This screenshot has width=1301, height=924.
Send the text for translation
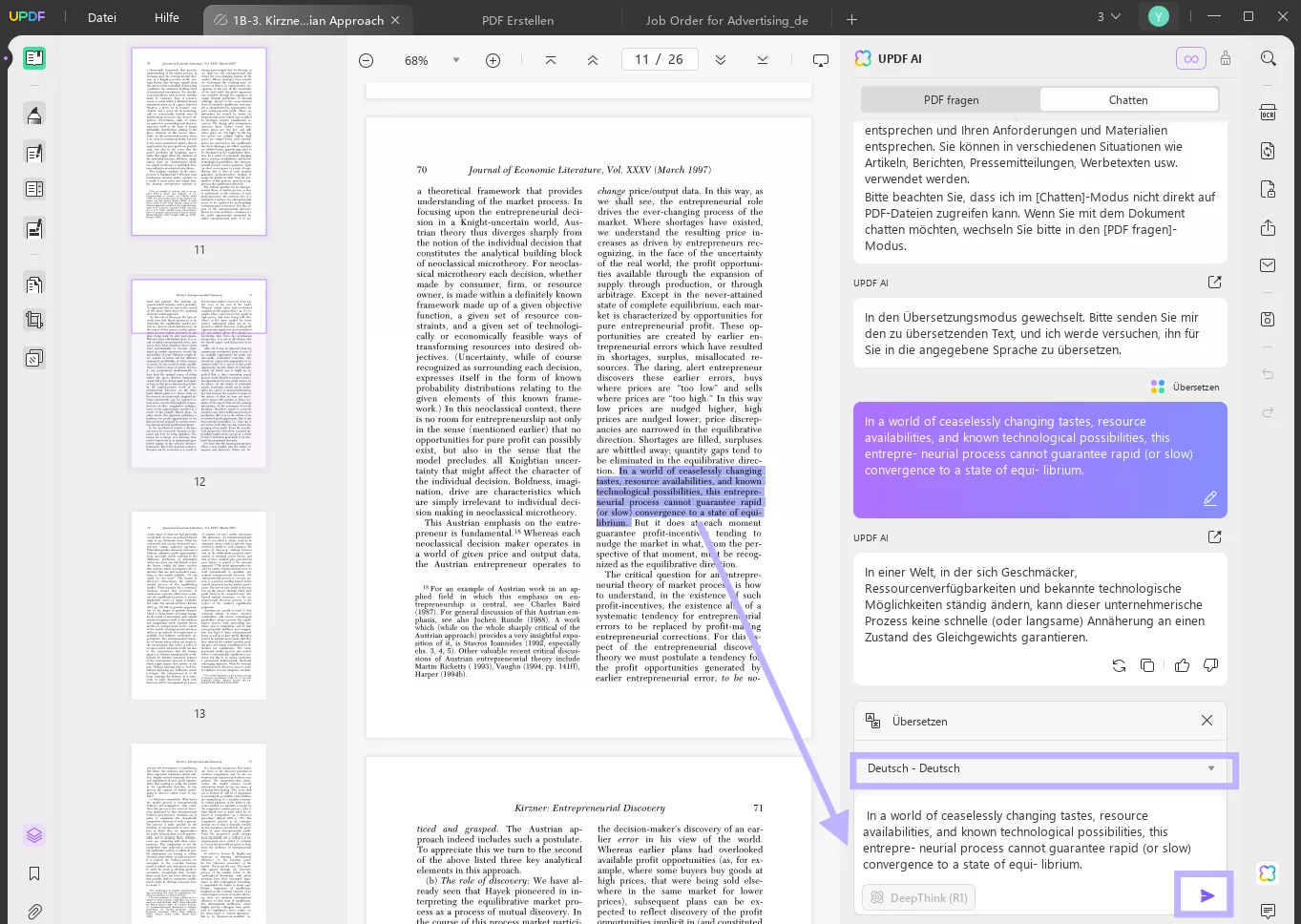pyautogui.click(x=1205, y=894)
